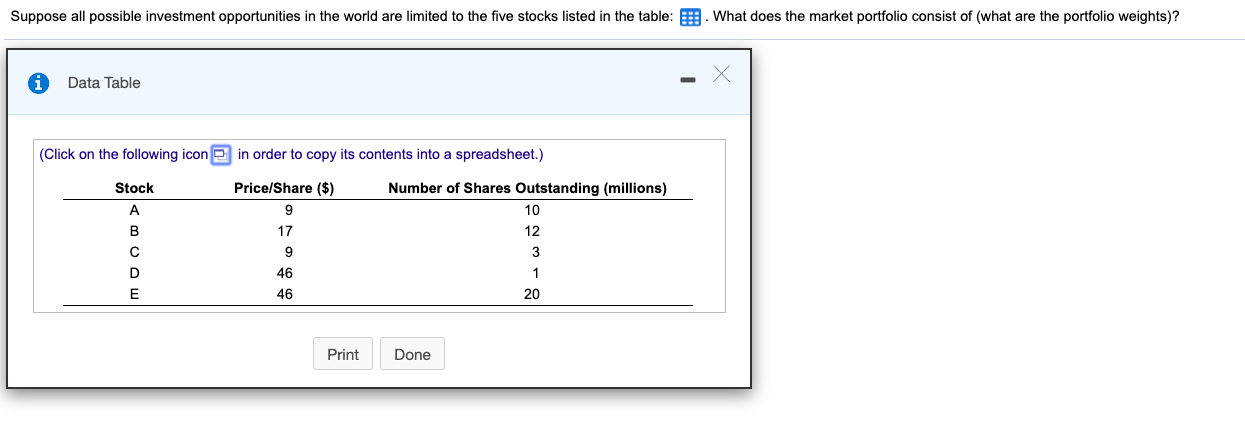Click the Stock column header
The image size is (1245, 447).
(x=134, y=188)
